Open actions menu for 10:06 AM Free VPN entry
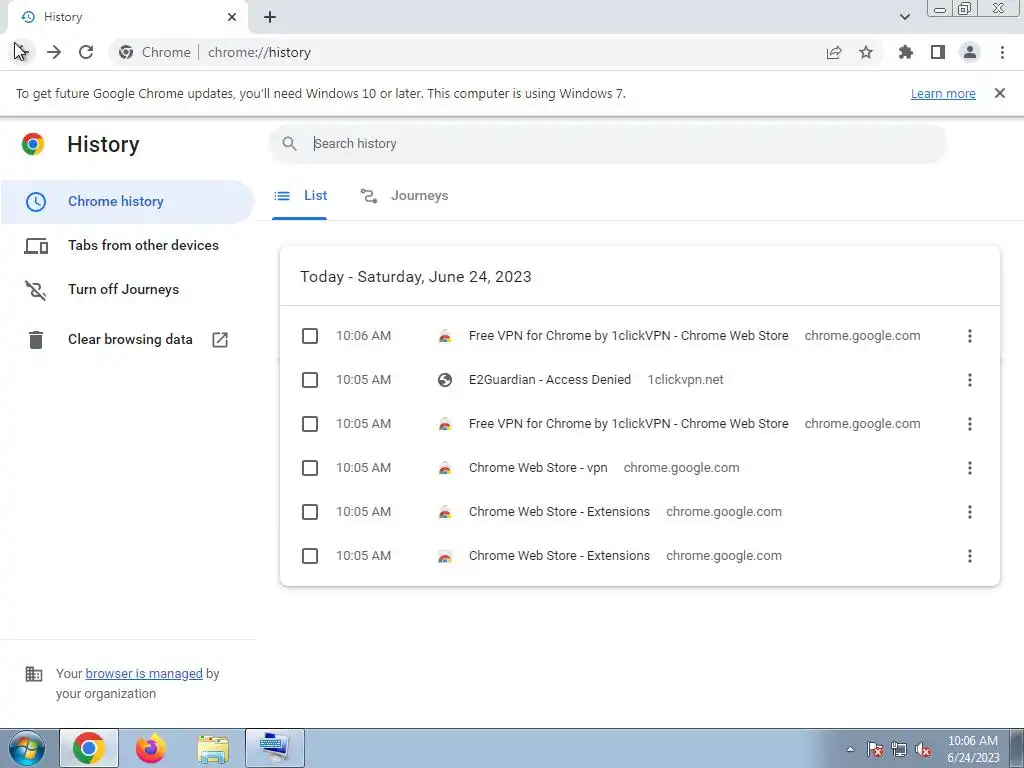 point(970,336)
